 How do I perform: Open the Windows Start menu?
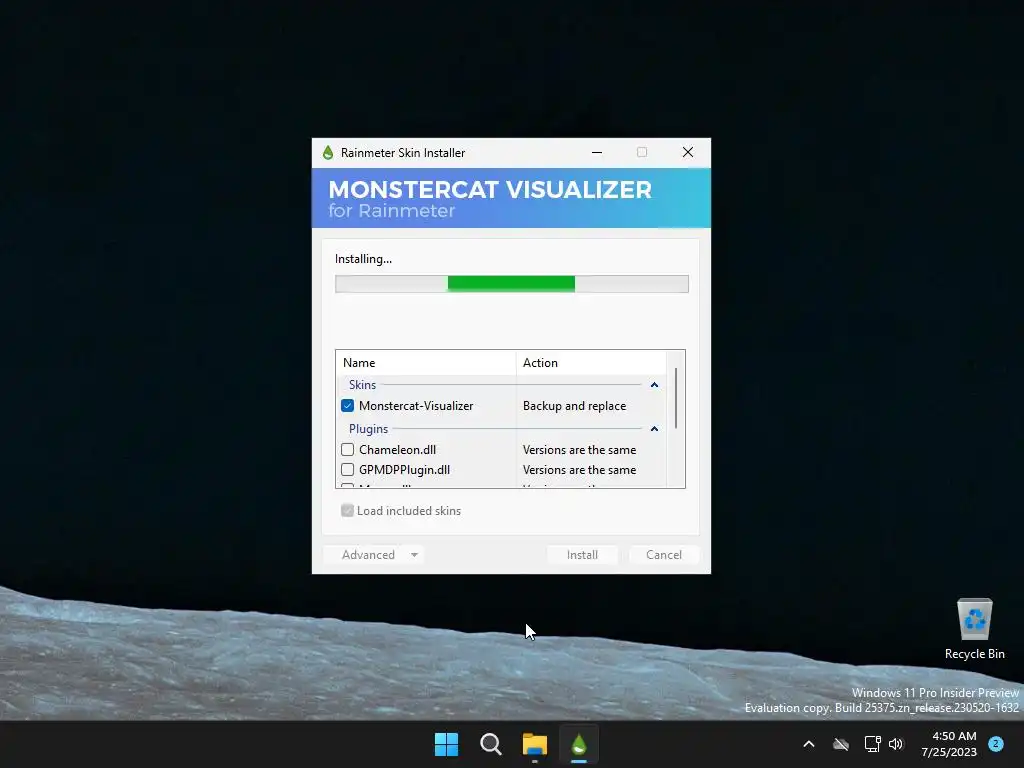point(447,744)
